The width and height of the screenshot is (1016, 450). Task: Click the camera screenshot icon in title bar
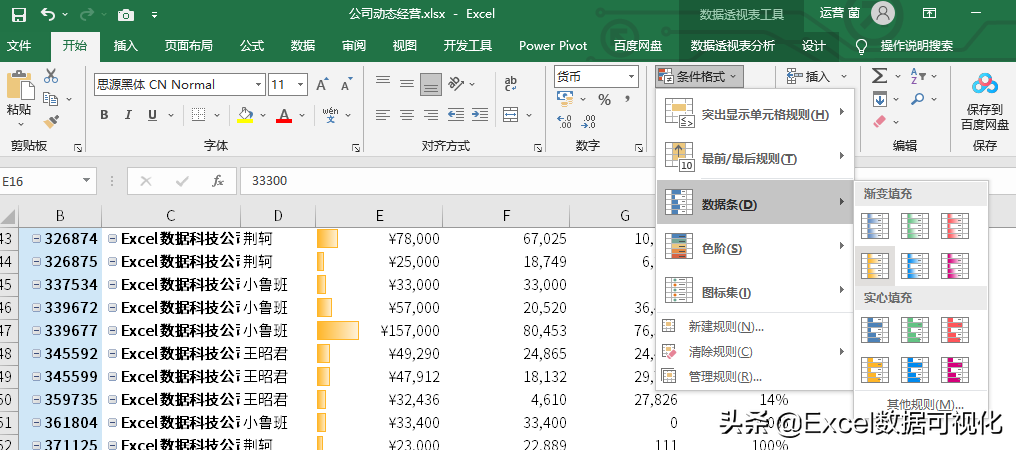(x=126, y=14)
